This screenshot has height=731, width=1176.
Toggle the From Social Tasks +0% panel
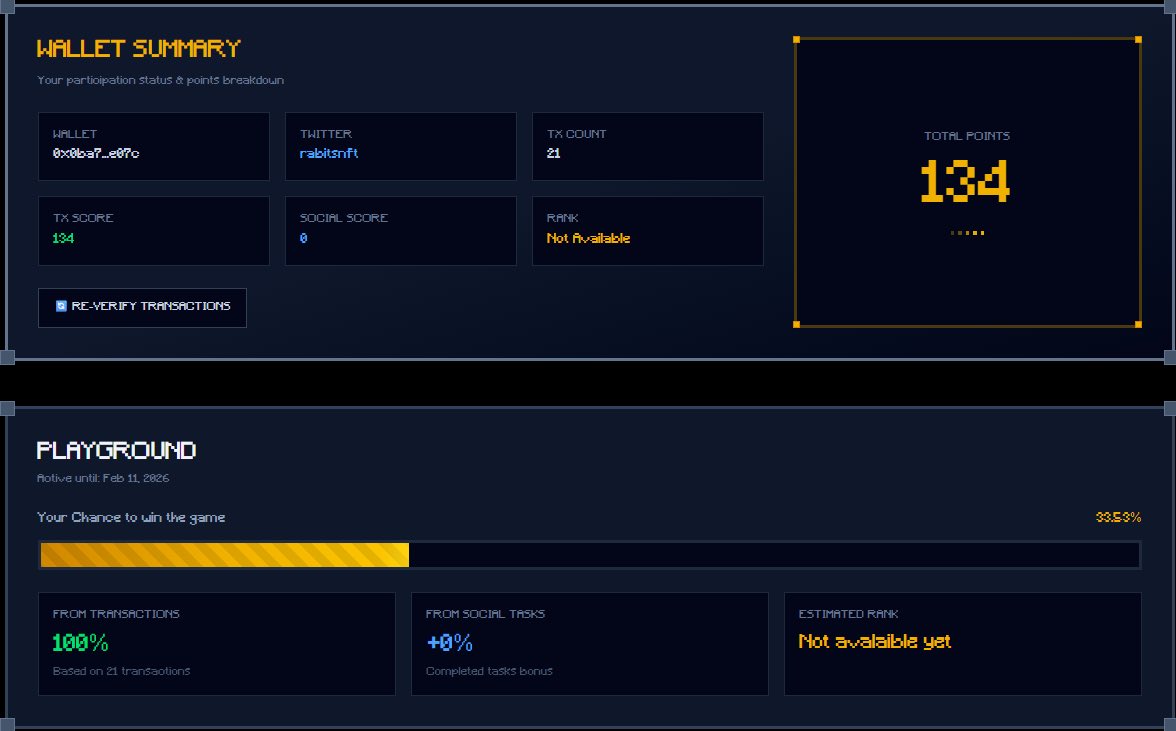[x=590, y=641]
